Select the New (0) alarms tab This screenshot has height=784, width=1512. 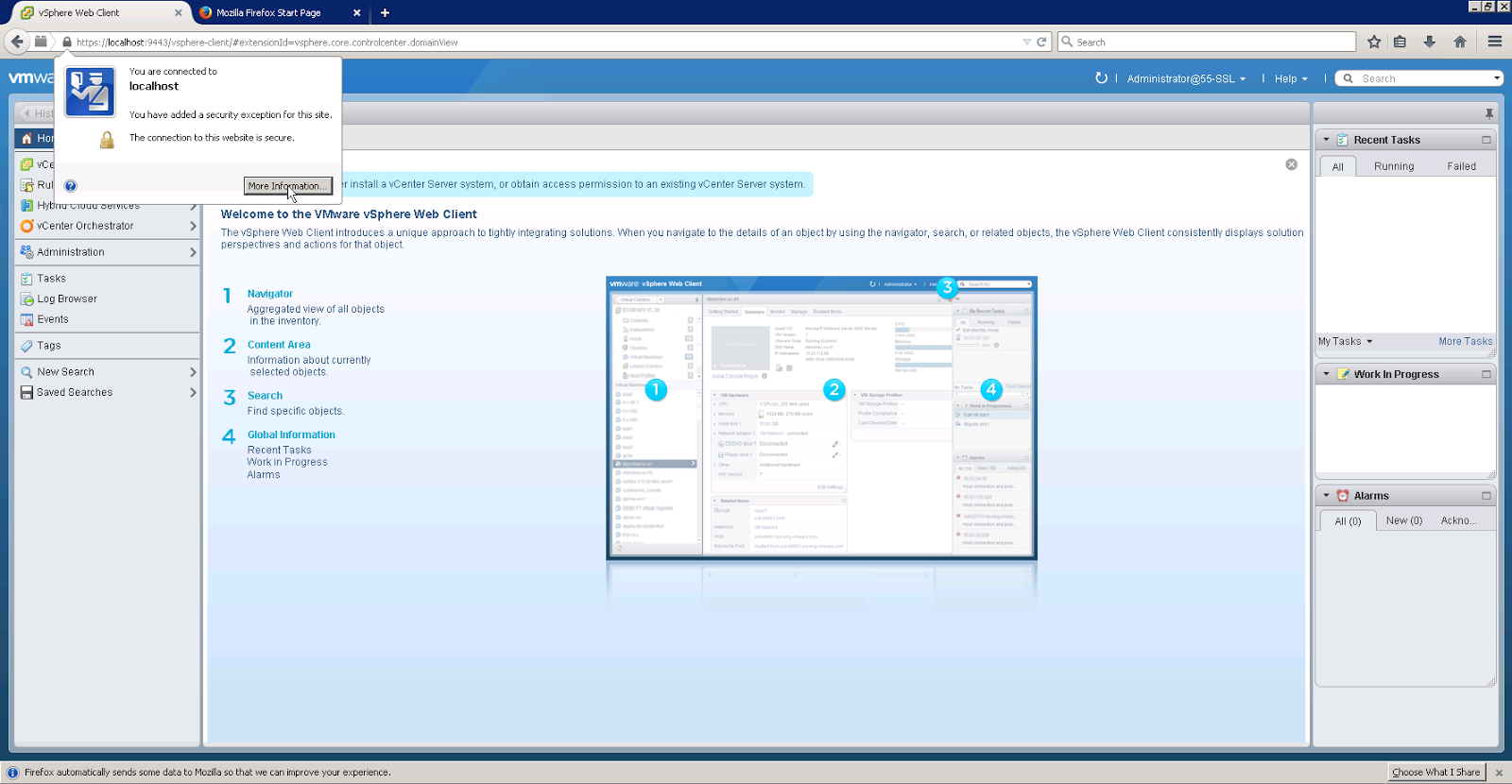pos(1404,520)
